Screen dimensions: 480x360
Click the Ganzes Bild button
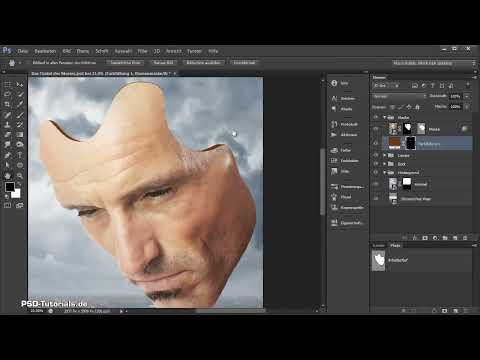click(163, 63)
